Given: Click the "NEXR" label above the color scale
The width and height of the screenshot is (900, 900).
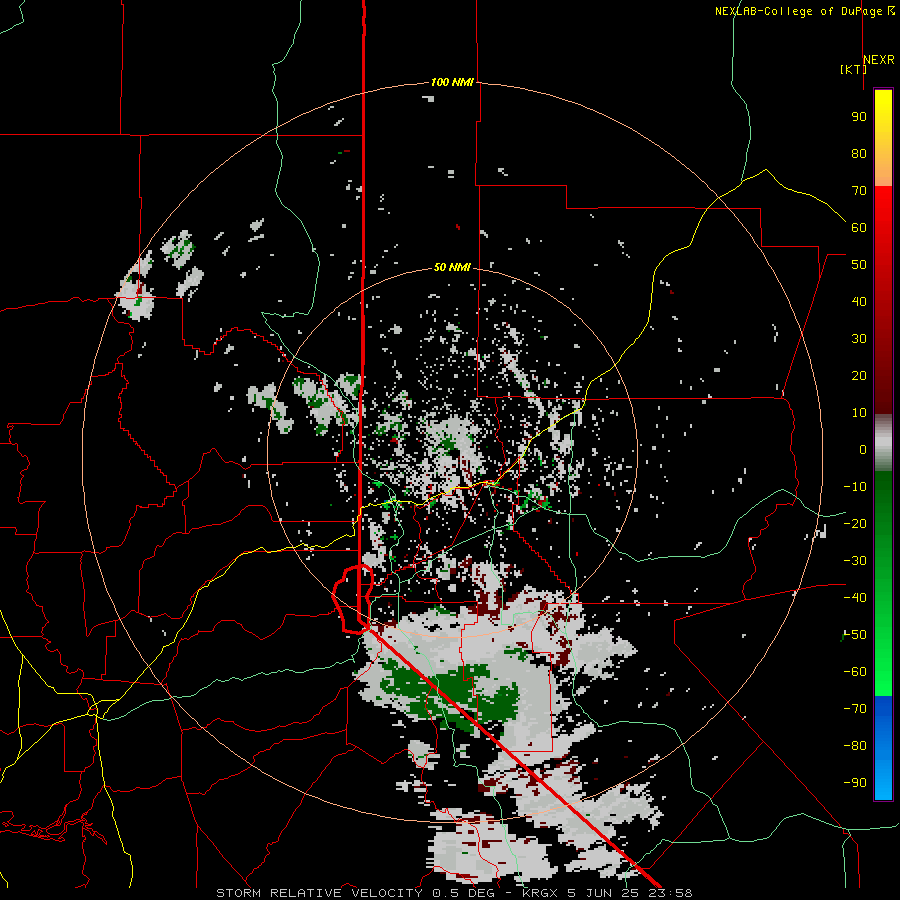Looking at the screenshot, I should [x=879, y=60].
